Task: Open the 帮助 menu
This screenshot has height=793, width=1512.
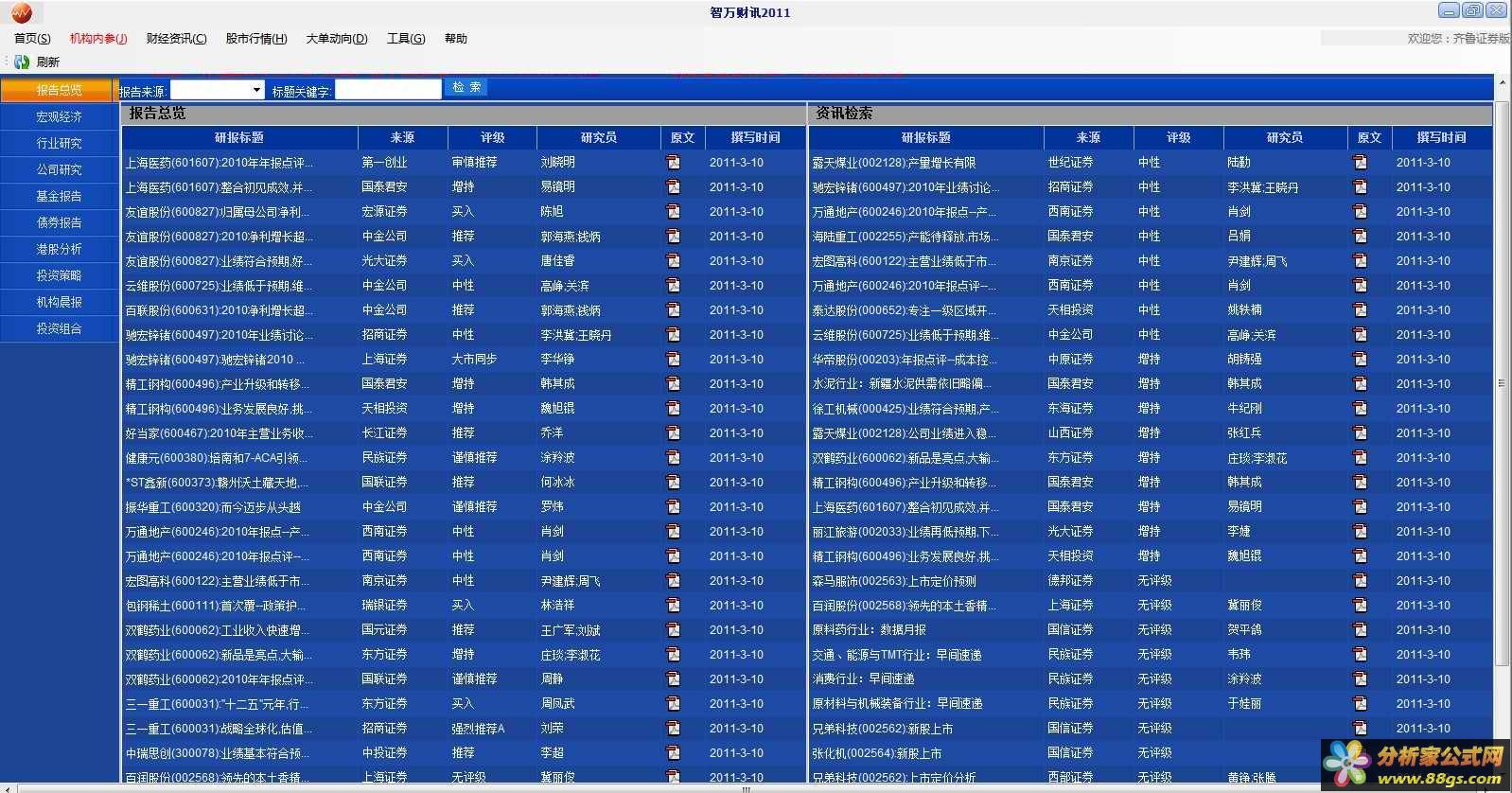Action: pyautogui.click(x=456, y=39)
